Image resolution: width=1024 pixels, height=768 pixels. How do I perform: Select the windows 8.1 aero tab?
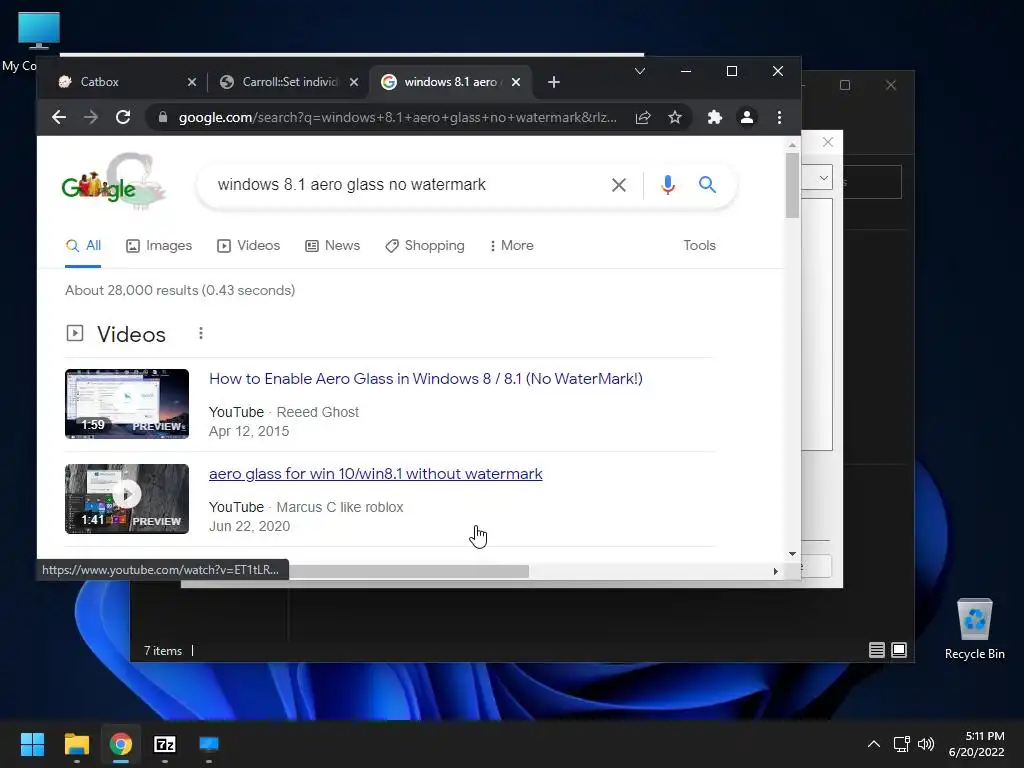[451, 82]
